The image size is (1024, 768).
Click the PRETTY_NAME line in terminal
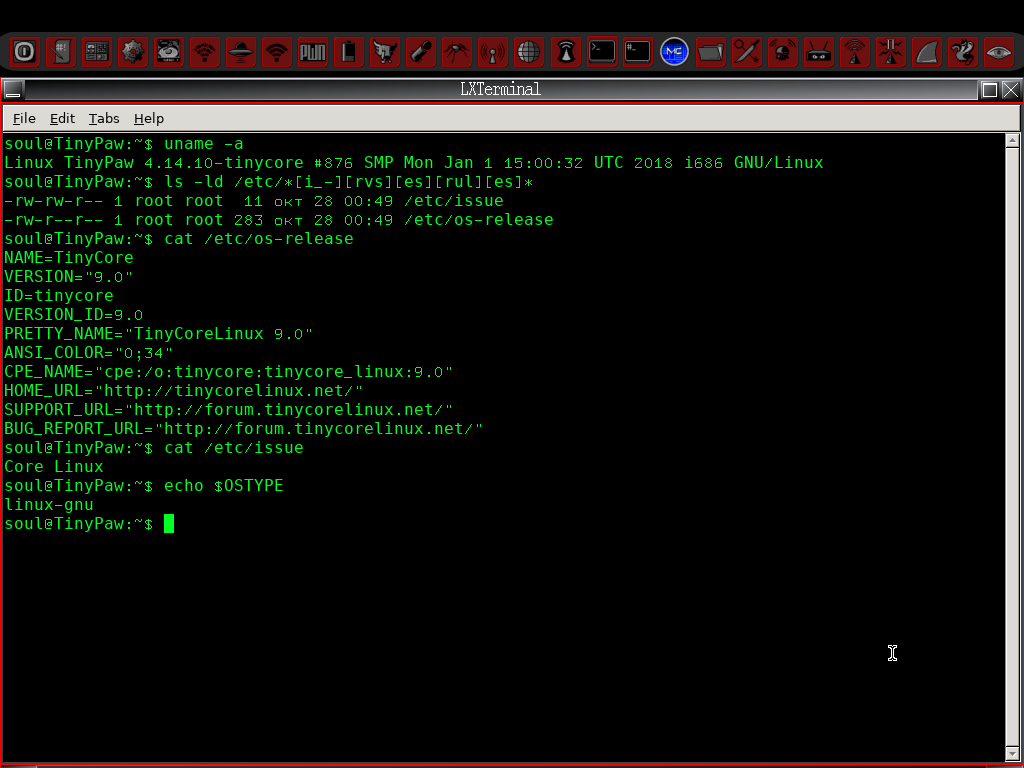point(159,333)
